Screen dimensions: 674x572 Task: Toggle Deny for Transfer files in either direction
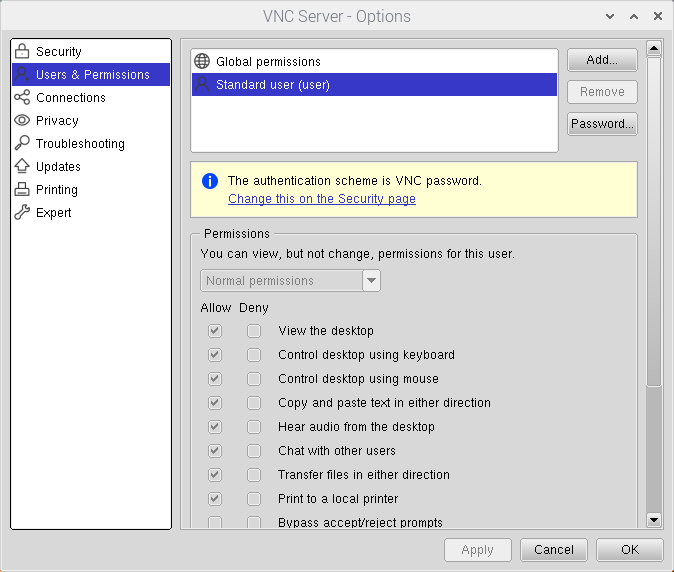pyautogui.click(x=254, y=474)
